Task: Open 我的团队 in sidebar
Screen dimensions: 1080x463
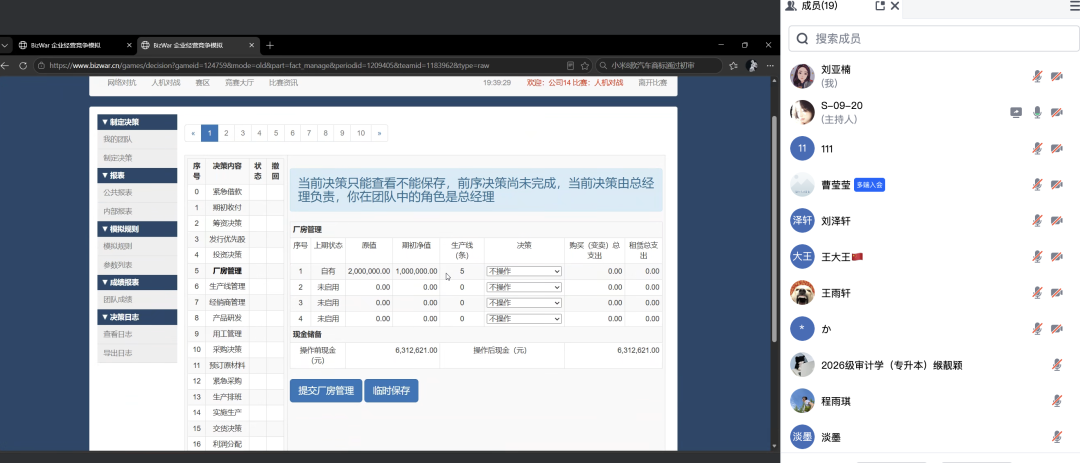Action: pos(118,139)
